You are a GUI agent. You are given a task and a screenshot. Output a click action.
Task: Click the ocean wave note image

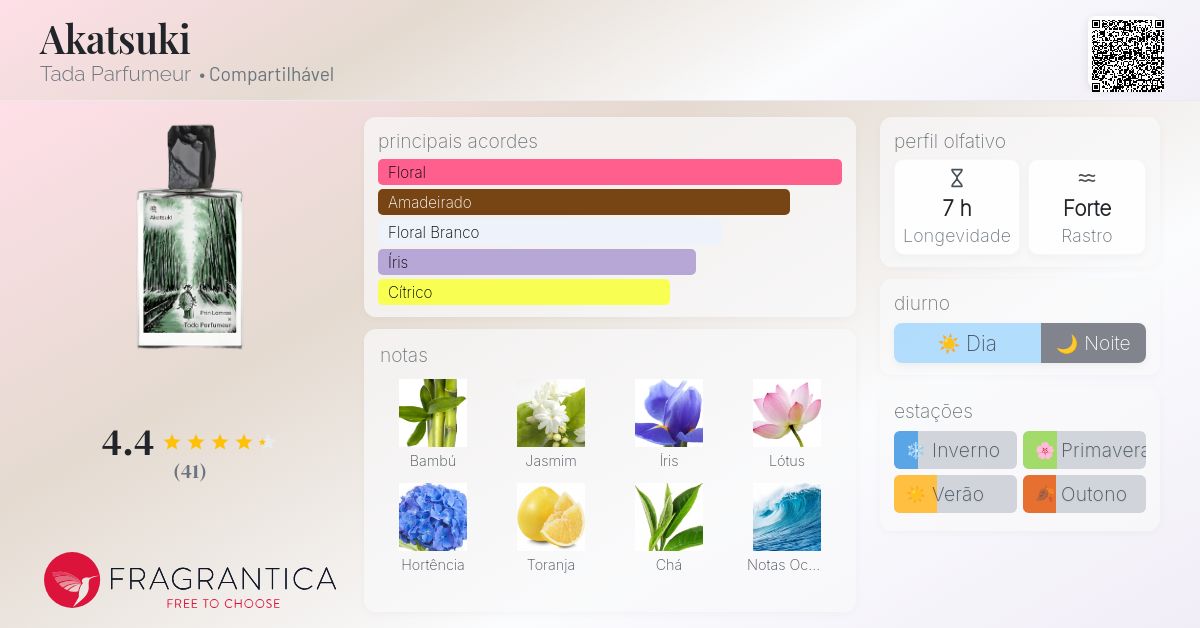click(x=787, y=517)
